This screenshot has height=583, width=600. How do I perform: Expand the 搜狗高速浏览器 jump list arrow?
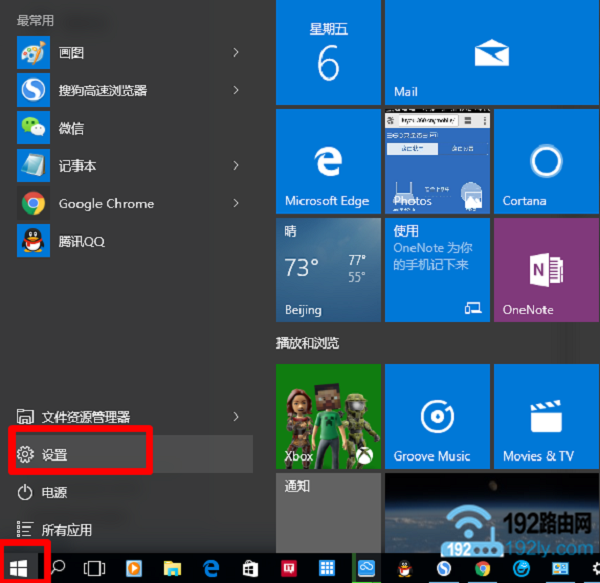(x=236, y=90)
